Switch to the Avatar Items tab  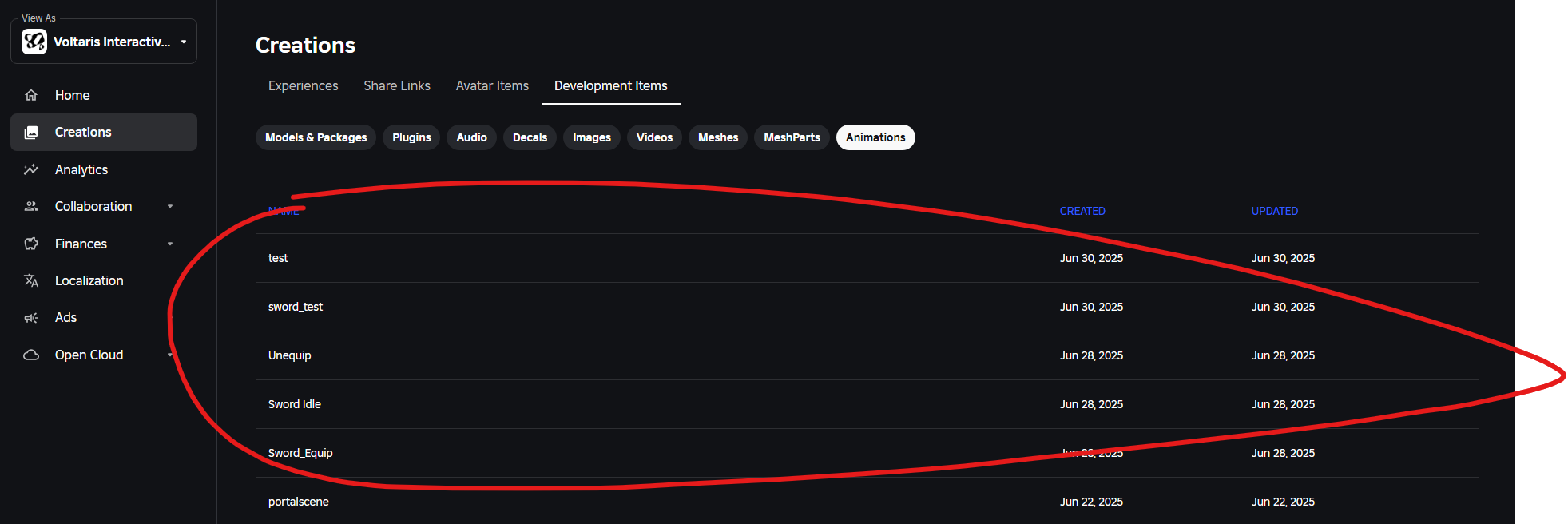tap(492, 85)
